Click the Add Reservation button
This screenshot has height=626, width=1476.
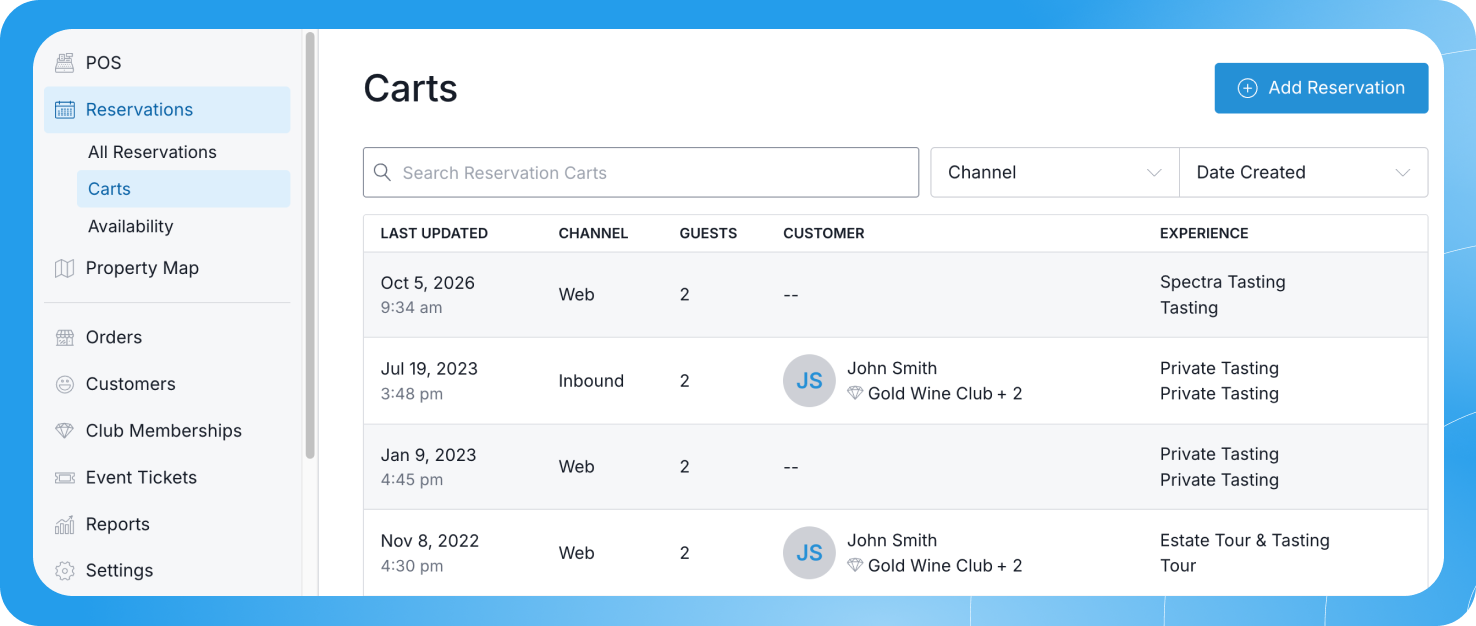click(1321, 88)
